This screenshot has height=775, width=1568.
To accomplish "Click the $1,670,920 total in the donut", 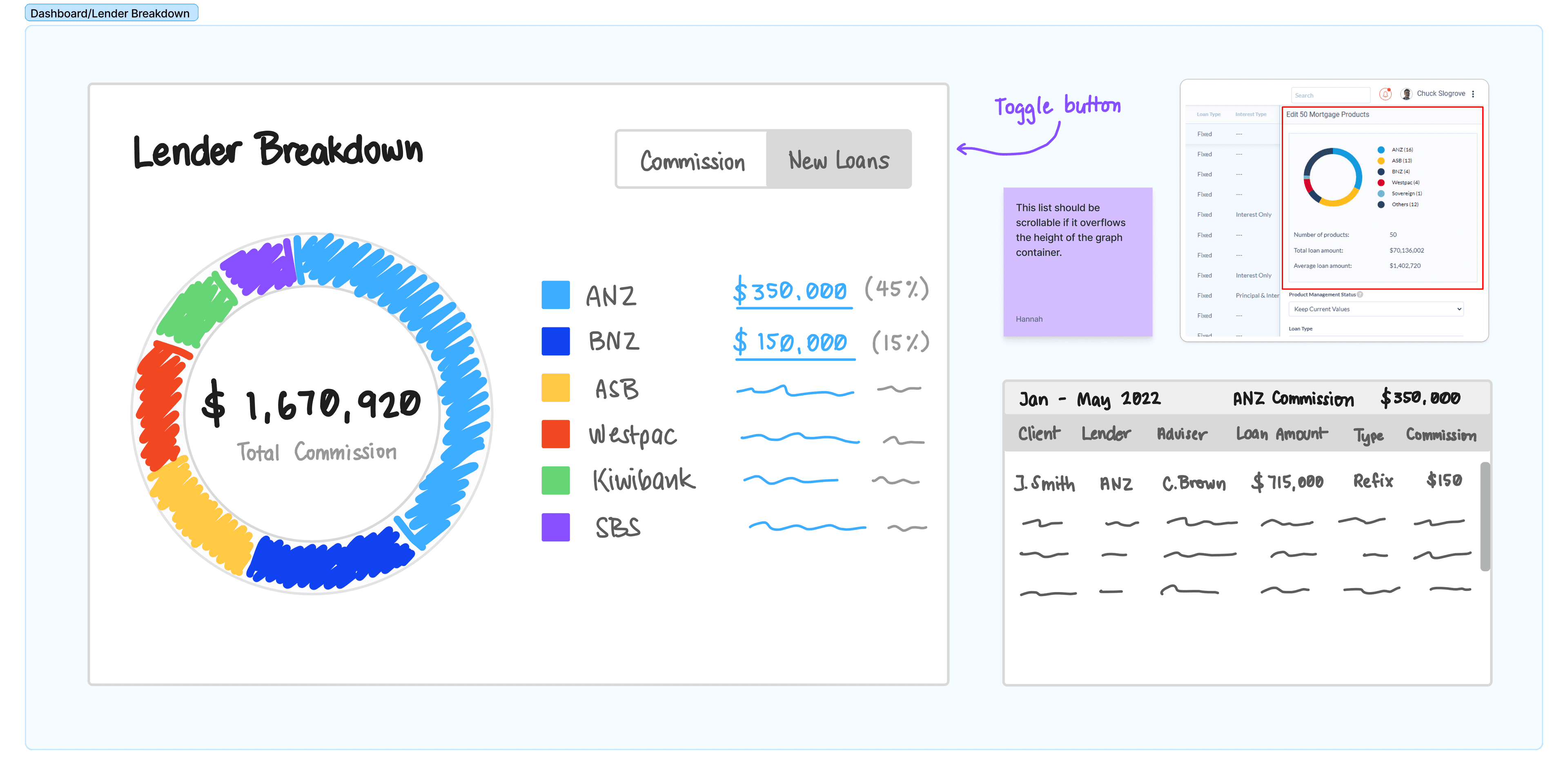I will pyautogui.click(x=311, y=404).
